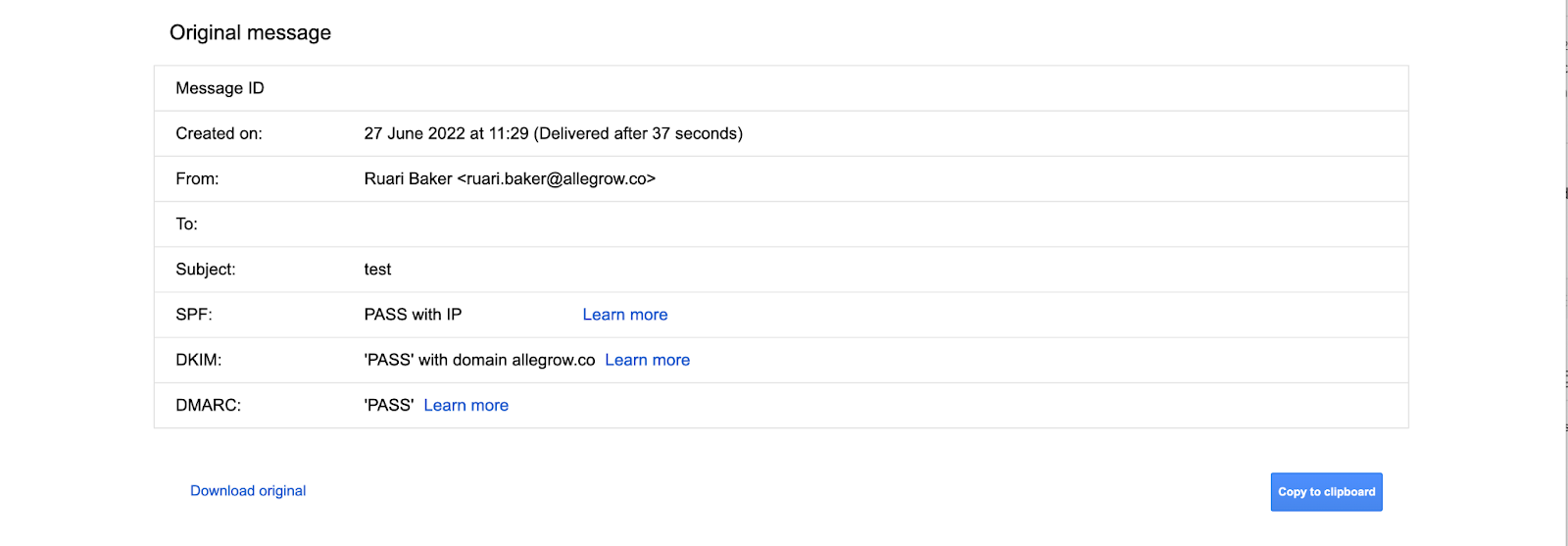Image resolution: width=1568 pixels, height=546 pixels.
Task: Open the DKIM Learn more link
Action: 647,360
